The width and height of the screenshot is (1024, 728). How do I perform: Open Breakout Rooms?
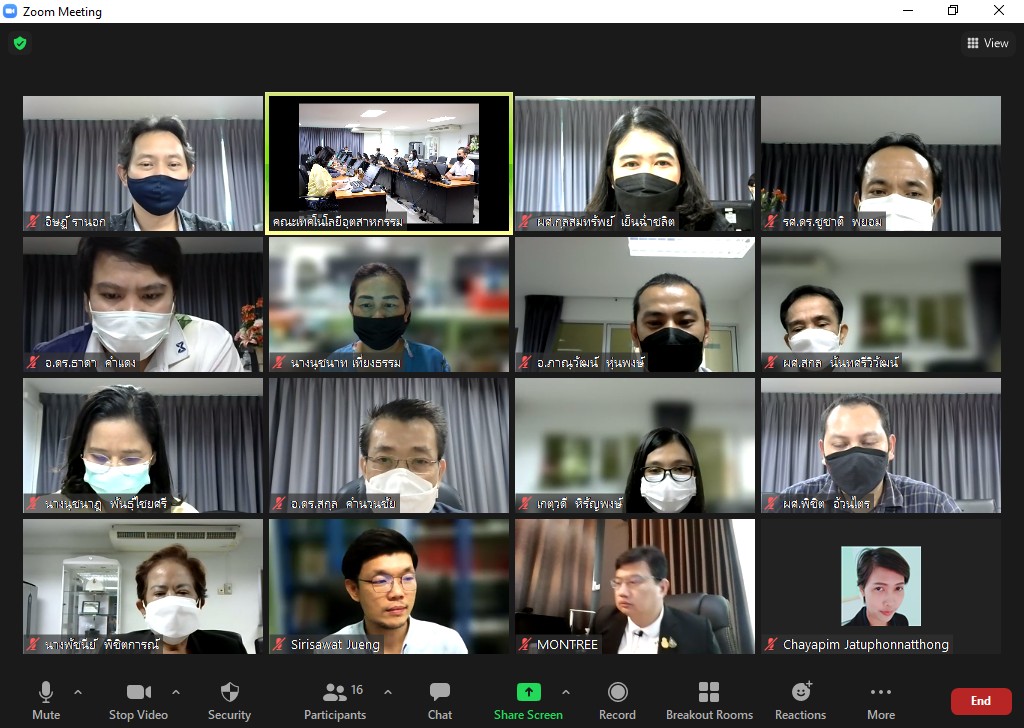click(x=709, y=701)
